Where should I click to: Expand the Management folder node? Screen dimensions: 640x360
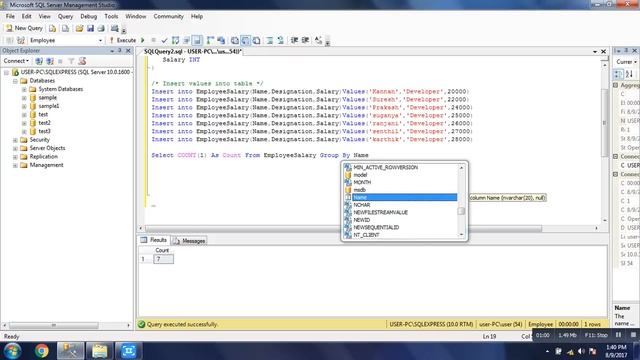15,165
